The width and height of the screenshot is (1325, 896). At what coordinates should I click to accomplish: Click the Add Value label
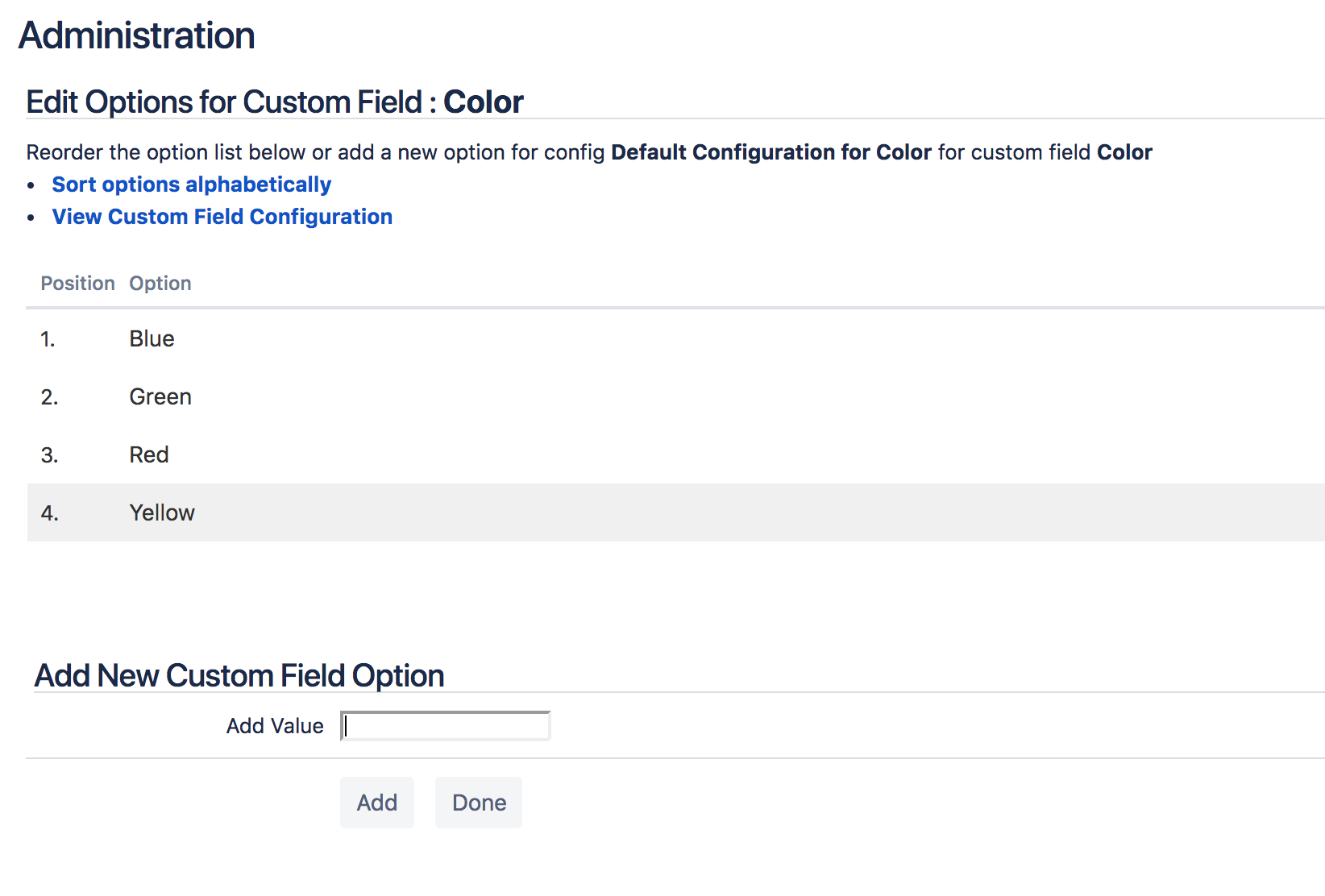coord(275,726)
